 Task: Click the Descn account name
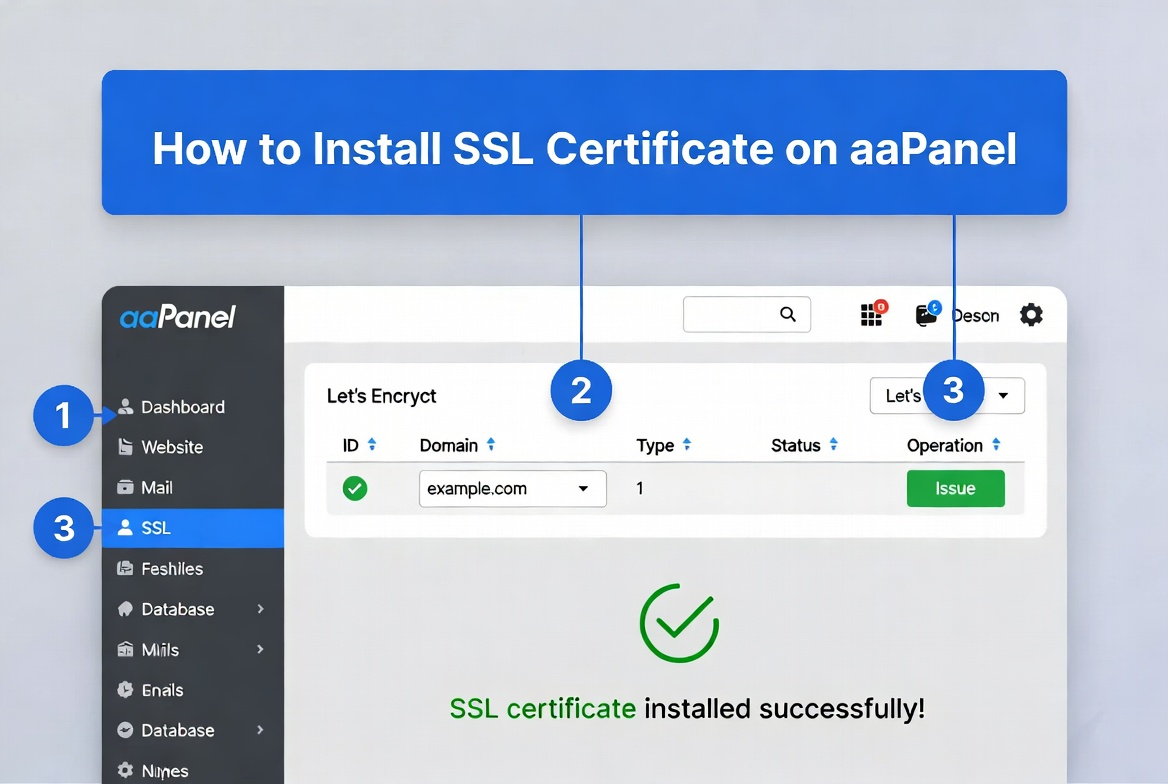click(975, 316)
